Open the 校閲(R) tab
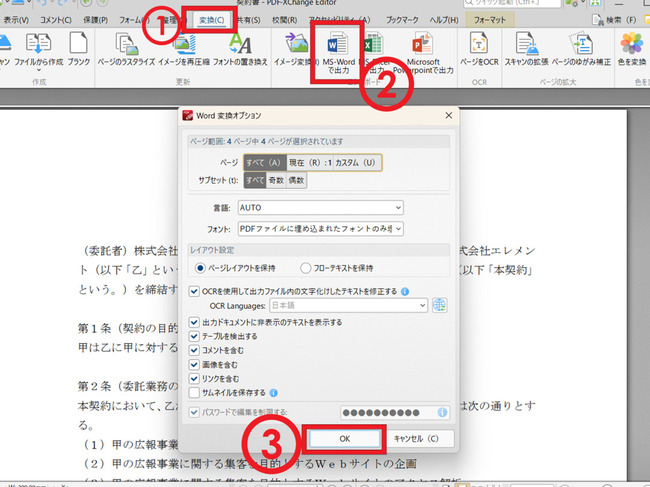The image size is (650, 487). point(285,20)
